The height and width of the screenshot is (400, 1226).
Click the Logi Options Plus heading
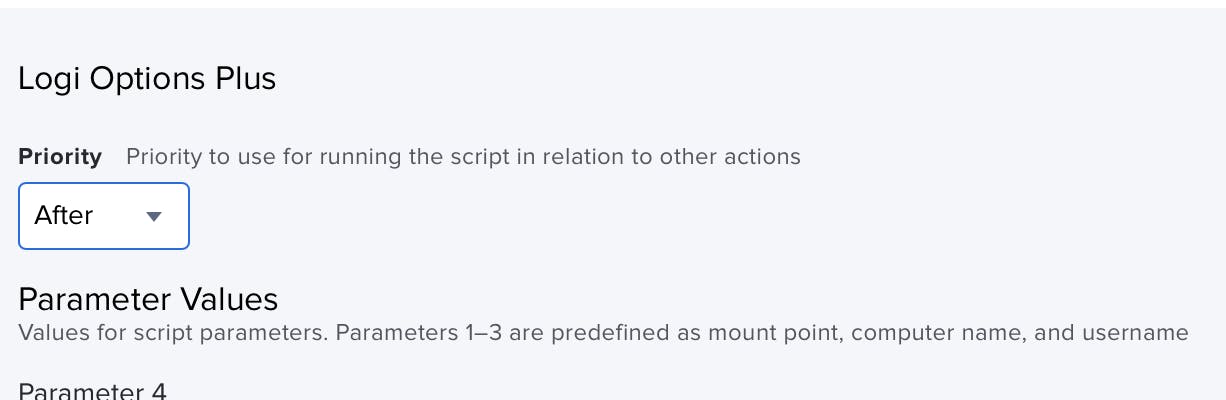147,79
